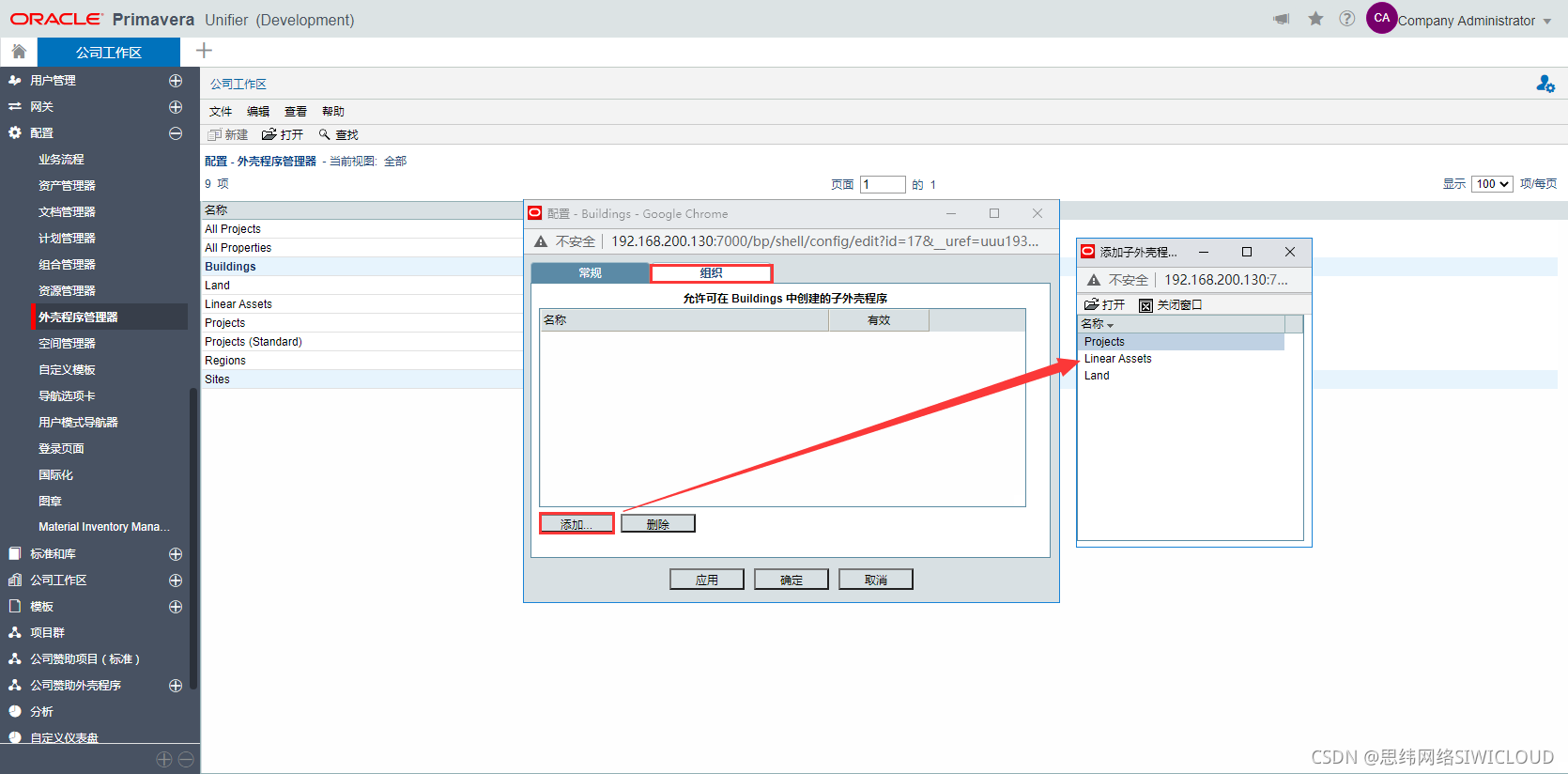Open 空间管理器 in the sidebar
Image resolution: width=1568 pixels, height=774 pixels.
click(67, 344)
